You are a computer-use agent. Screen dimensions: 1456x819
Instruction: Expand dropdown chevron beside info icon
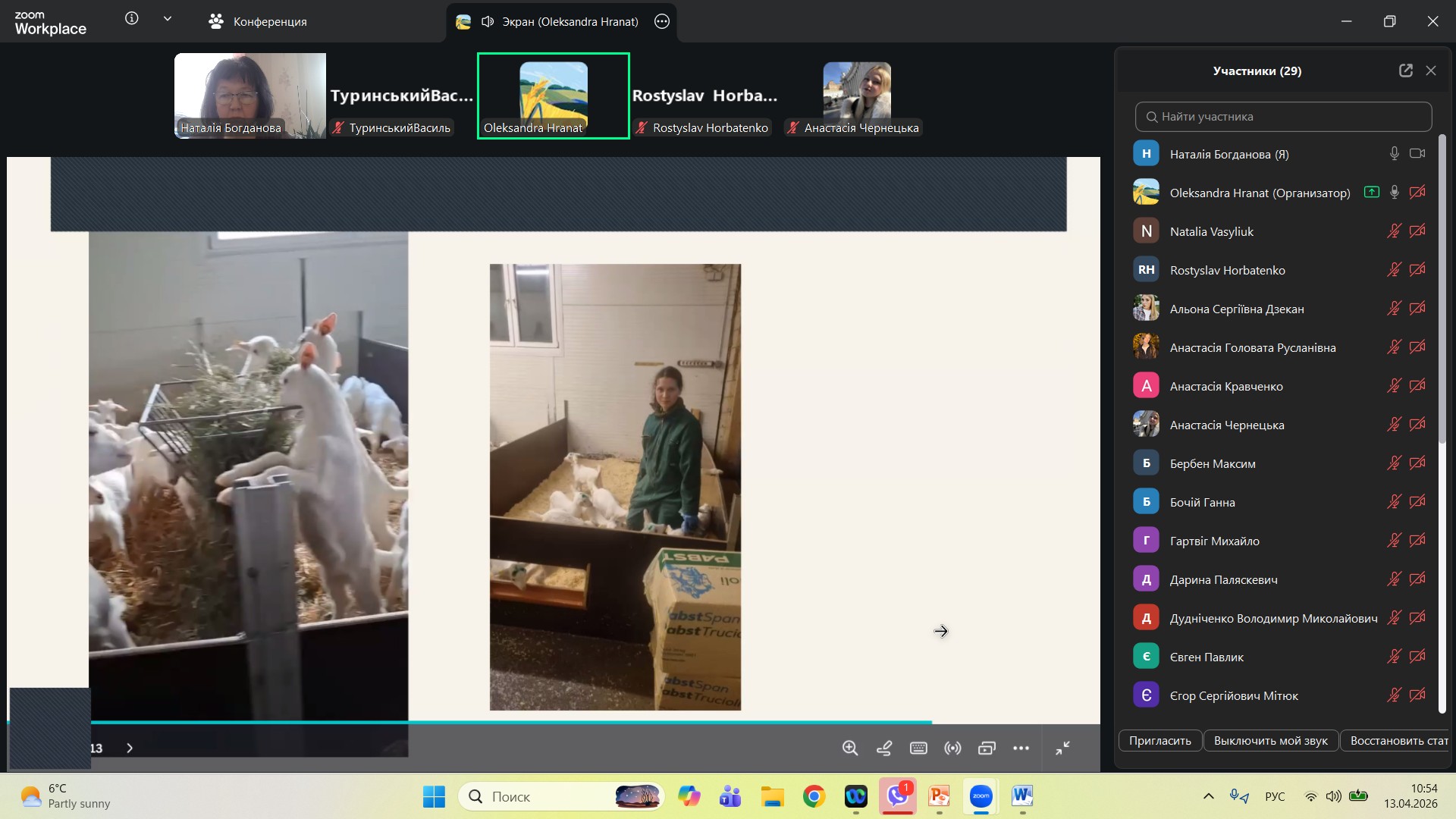pyautogui.click(x=168, y=19)
